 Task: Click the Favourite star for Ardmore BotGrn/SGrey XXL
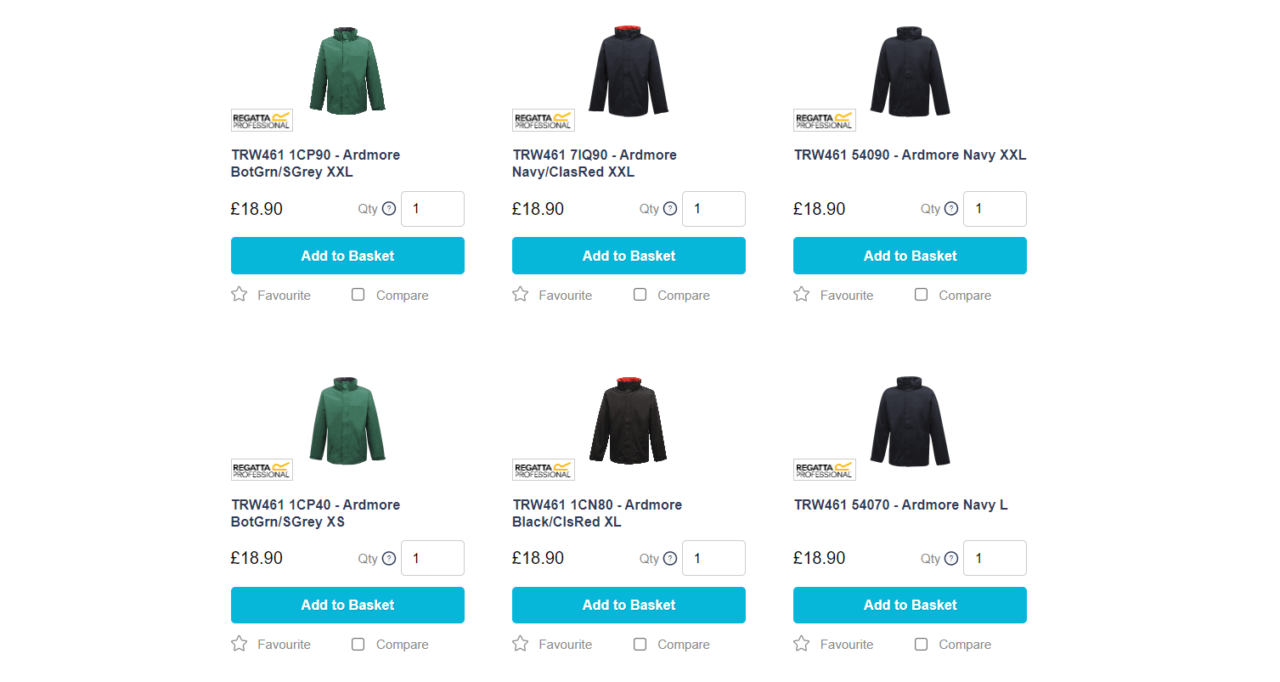(x=239, y=294)
